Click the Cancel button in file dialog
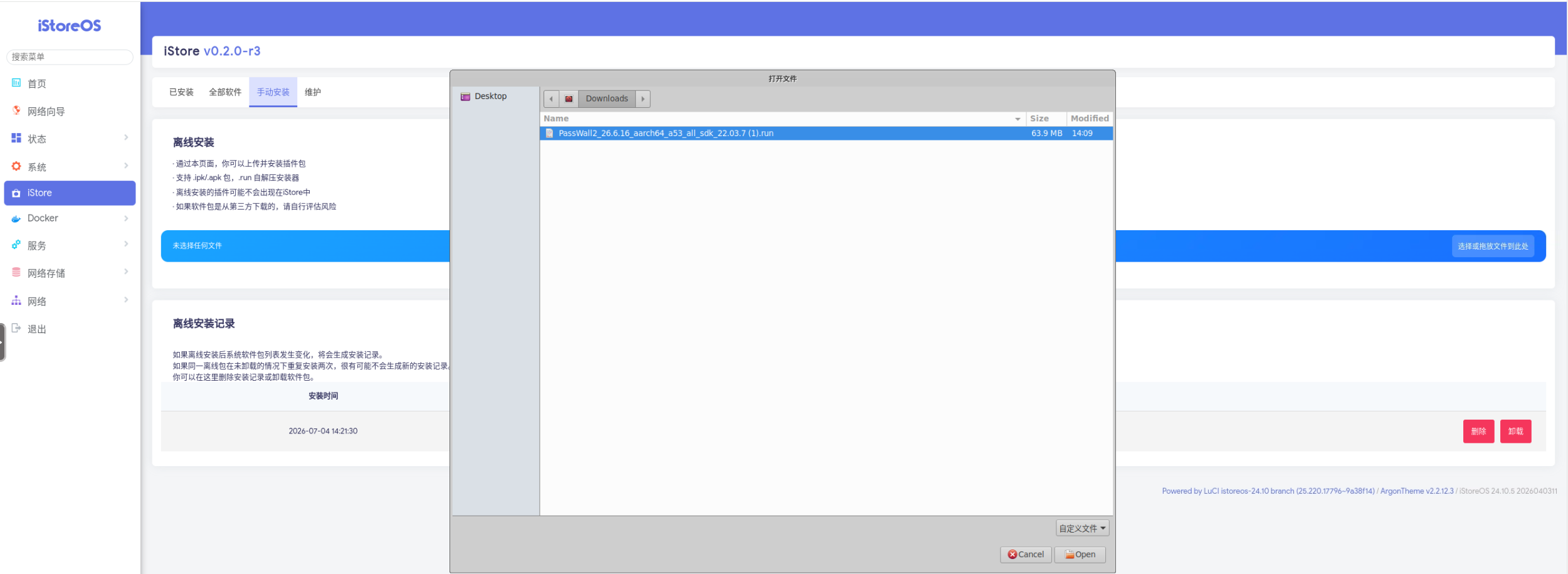 [1026, 555]
